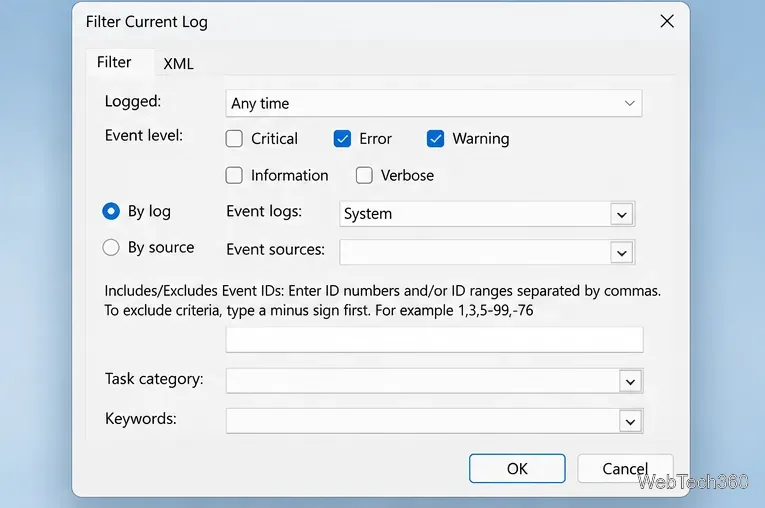This screenshot has width=765, height=508.
Task: Click the Cancel button
Action: tap(625, 468)
